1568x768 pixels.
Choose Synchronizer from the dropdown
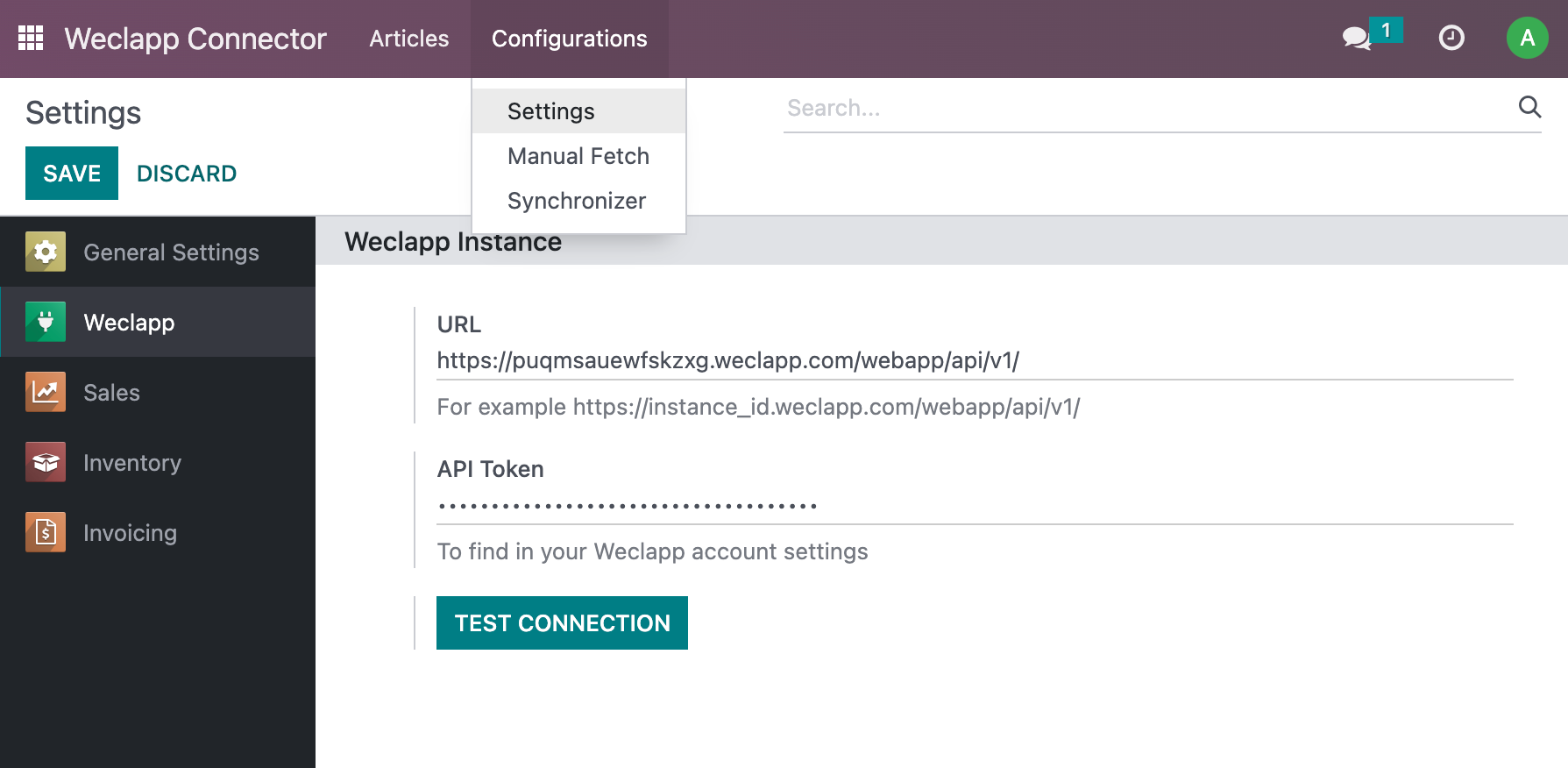(x=578, y=201)
